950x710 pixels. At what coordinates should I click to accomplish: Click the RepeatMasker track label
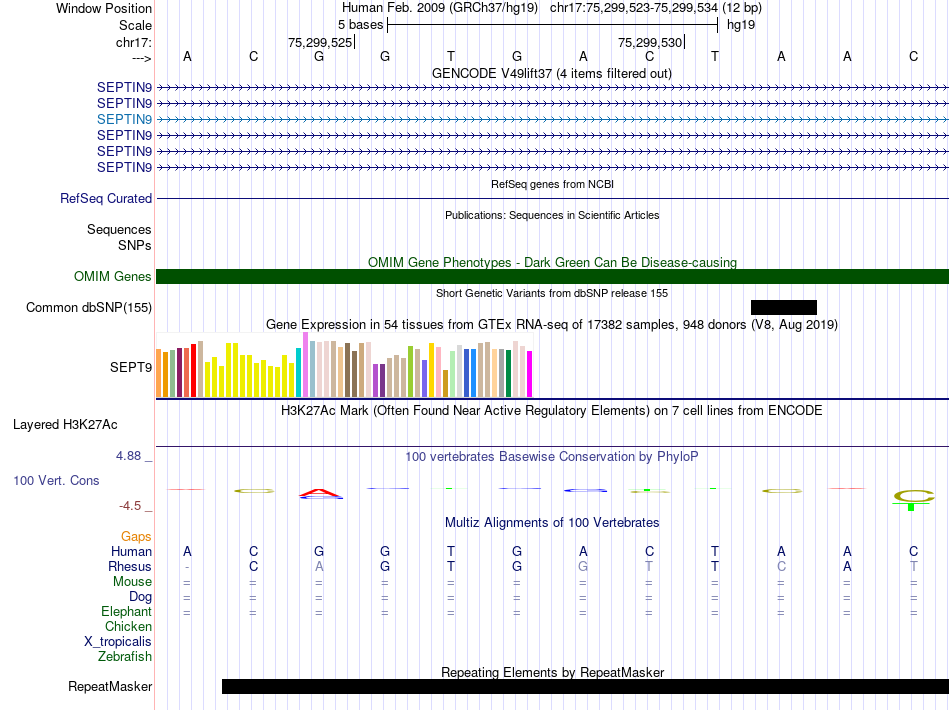coord(110,686)
